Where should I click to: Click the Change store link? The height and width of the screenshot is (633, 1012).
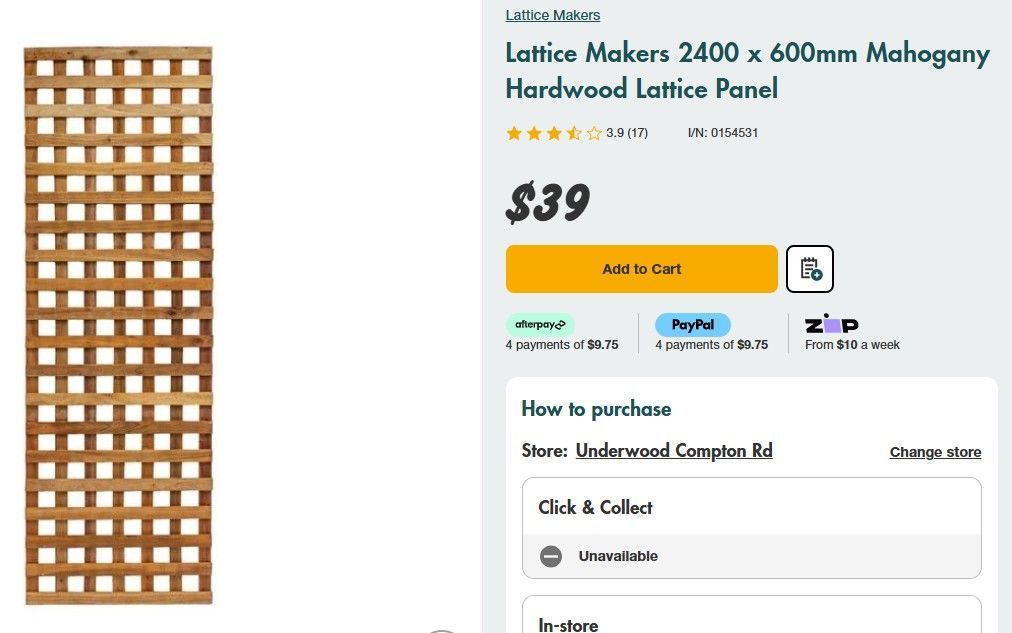click(934, 451)
